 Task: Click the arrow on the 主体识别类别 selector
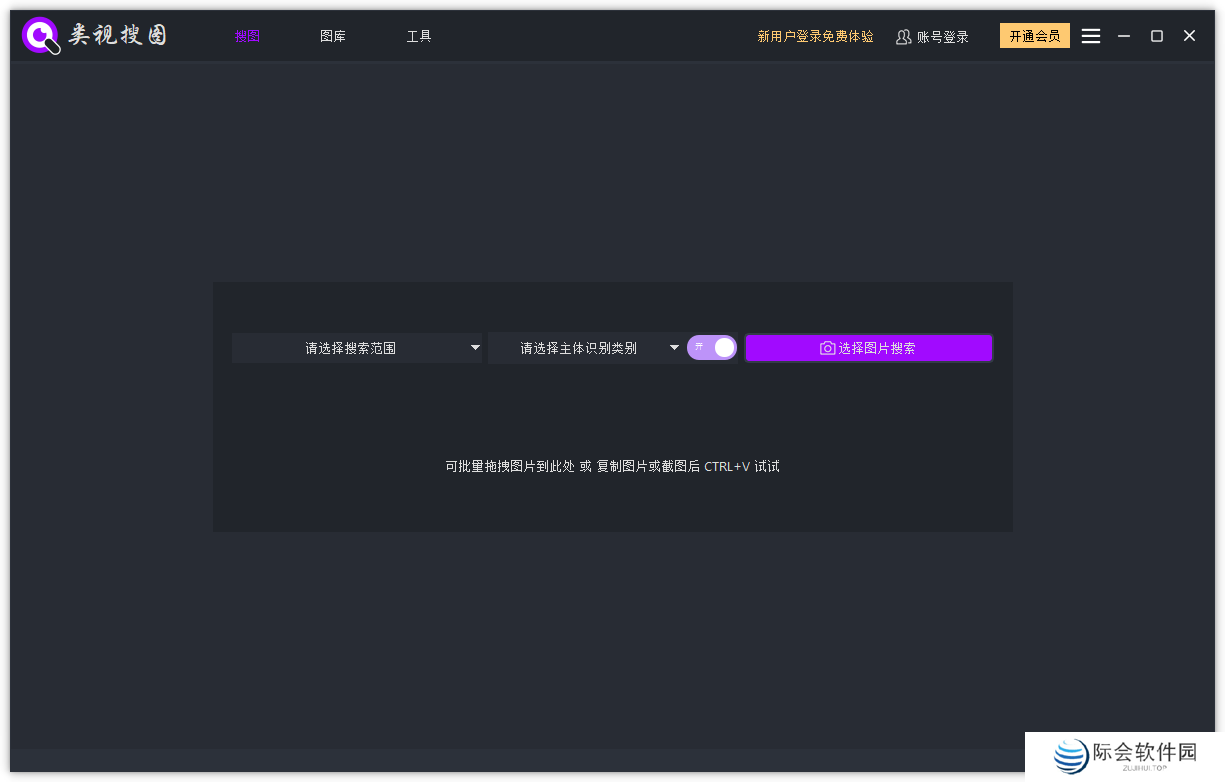[674, 348]
